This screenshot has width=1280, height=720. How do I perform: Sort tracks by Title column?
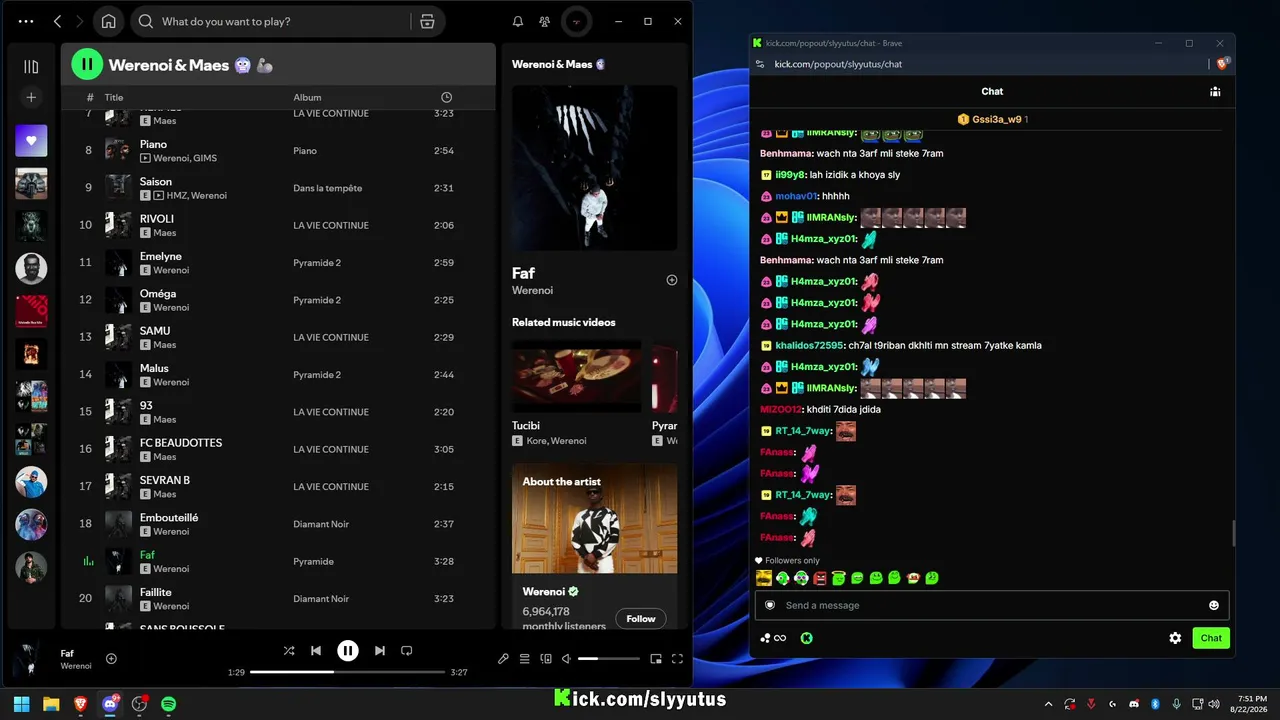click(x=114, y=97)
